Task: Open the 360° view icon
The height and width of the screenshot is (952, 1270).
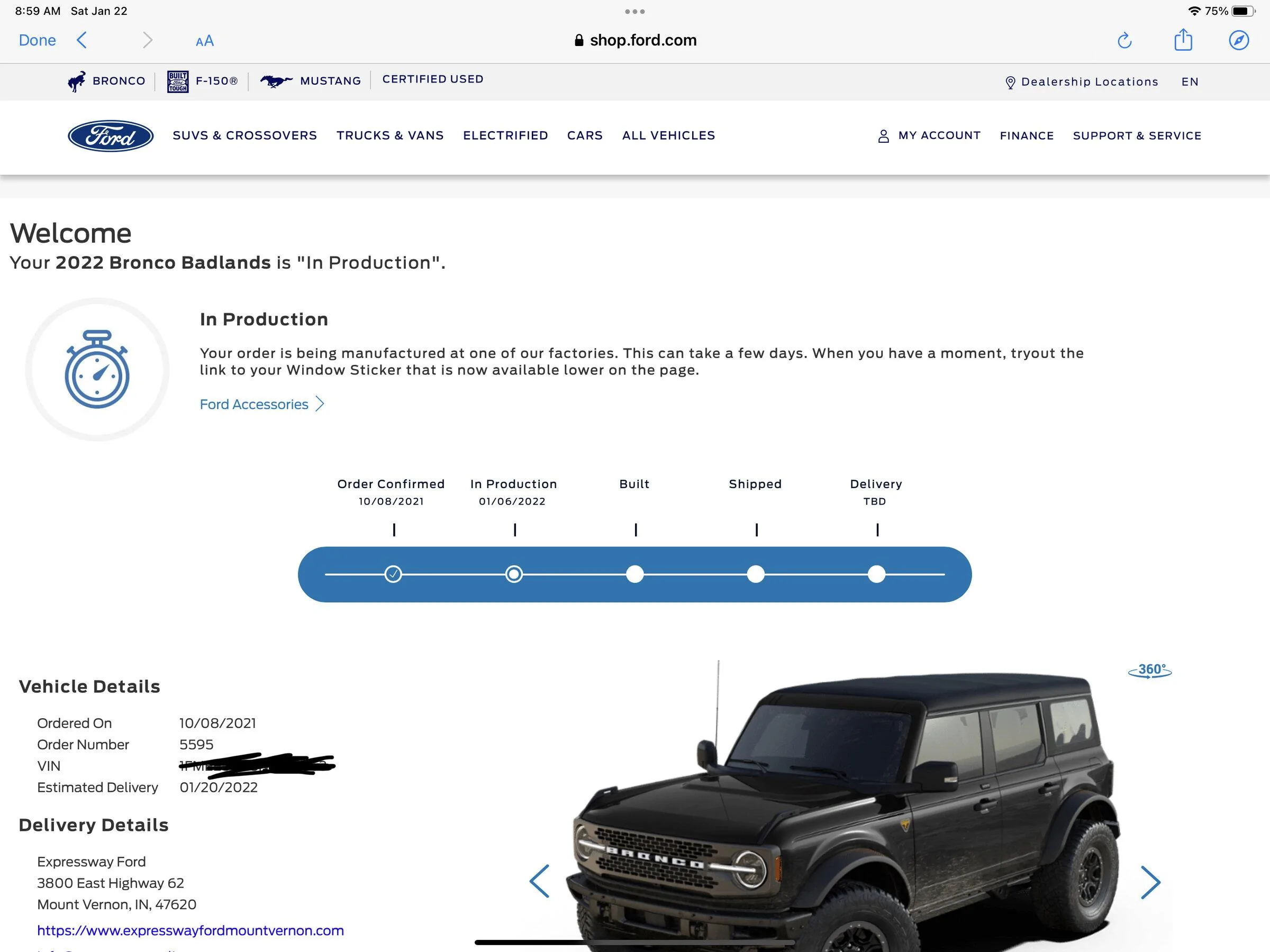Action: click(x=1150, y=670)
